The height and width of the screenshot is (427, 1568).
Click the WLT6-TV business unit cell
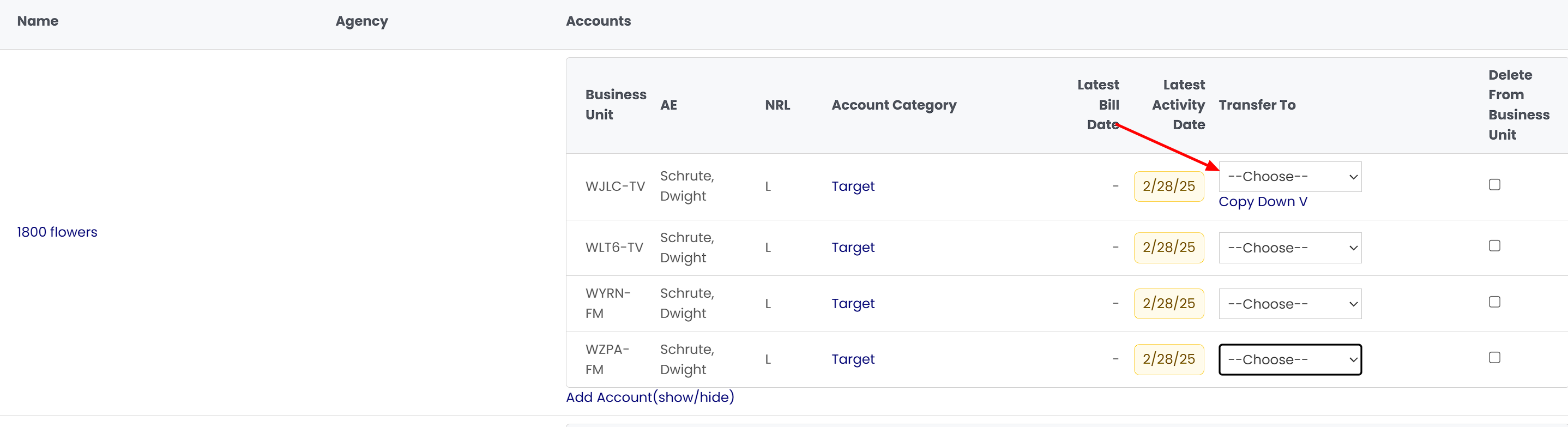click(614, 247)
